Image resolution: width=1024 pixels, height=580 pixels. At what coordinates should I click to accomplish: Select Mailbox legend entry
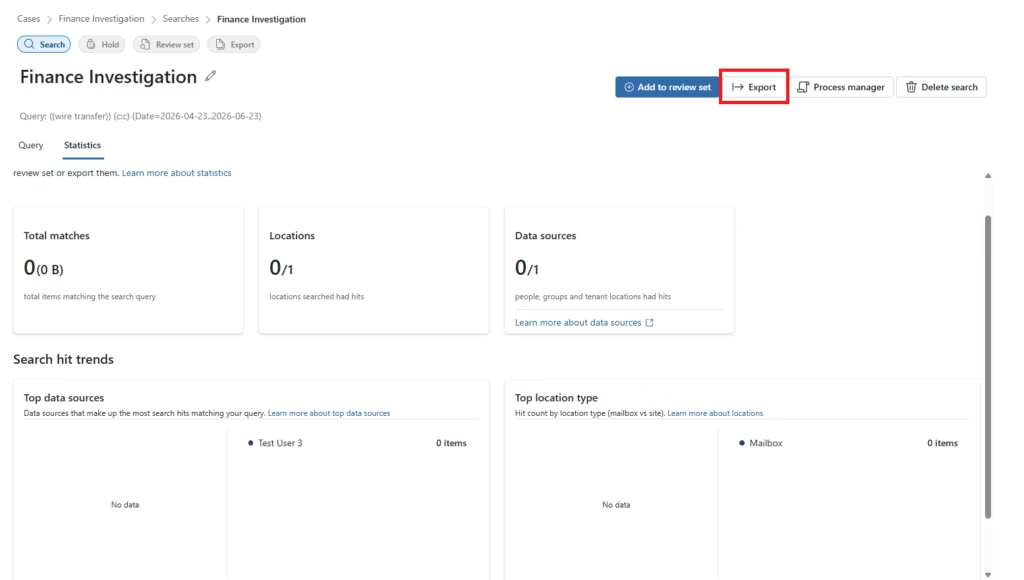coord(760,443)
